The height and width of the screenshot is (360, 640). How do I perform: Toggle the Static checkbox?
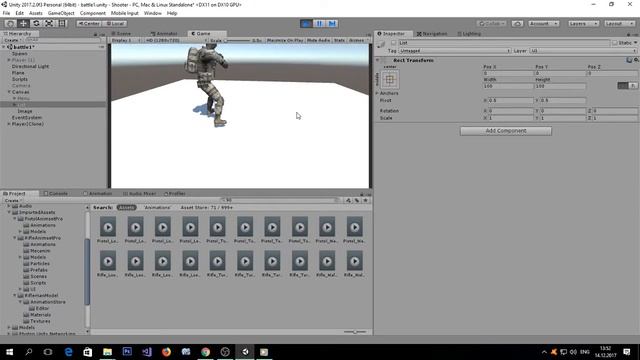(615, 42)
